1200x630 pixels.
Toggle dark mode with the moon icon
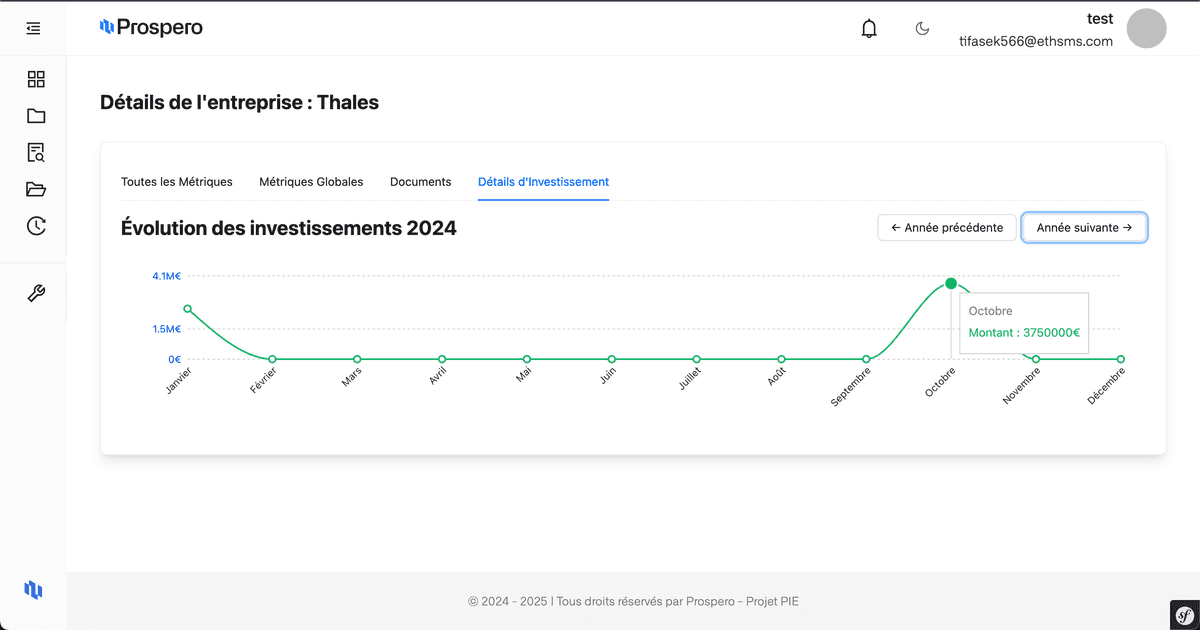[922, 29]
